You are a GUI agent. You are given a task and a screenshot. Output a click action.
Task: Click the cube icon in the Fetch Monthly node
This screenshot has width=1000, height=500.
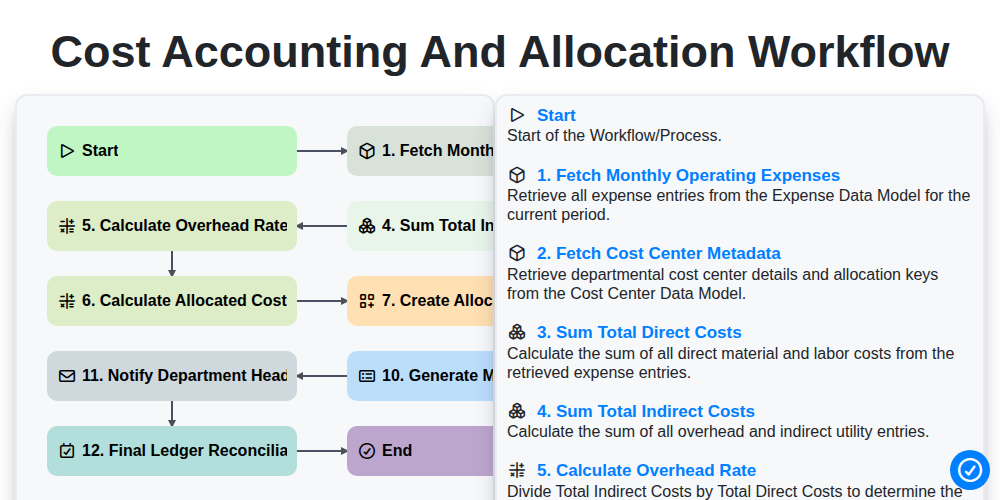367,151
